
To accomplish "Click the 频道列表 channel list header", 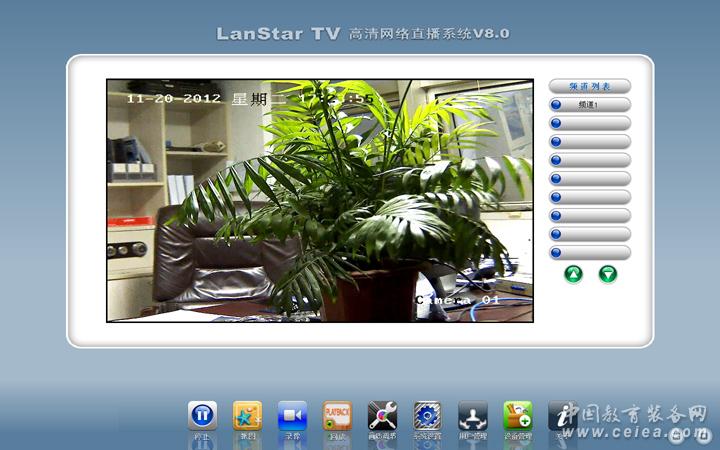I will pyautogui.click(x=590, y=87).
